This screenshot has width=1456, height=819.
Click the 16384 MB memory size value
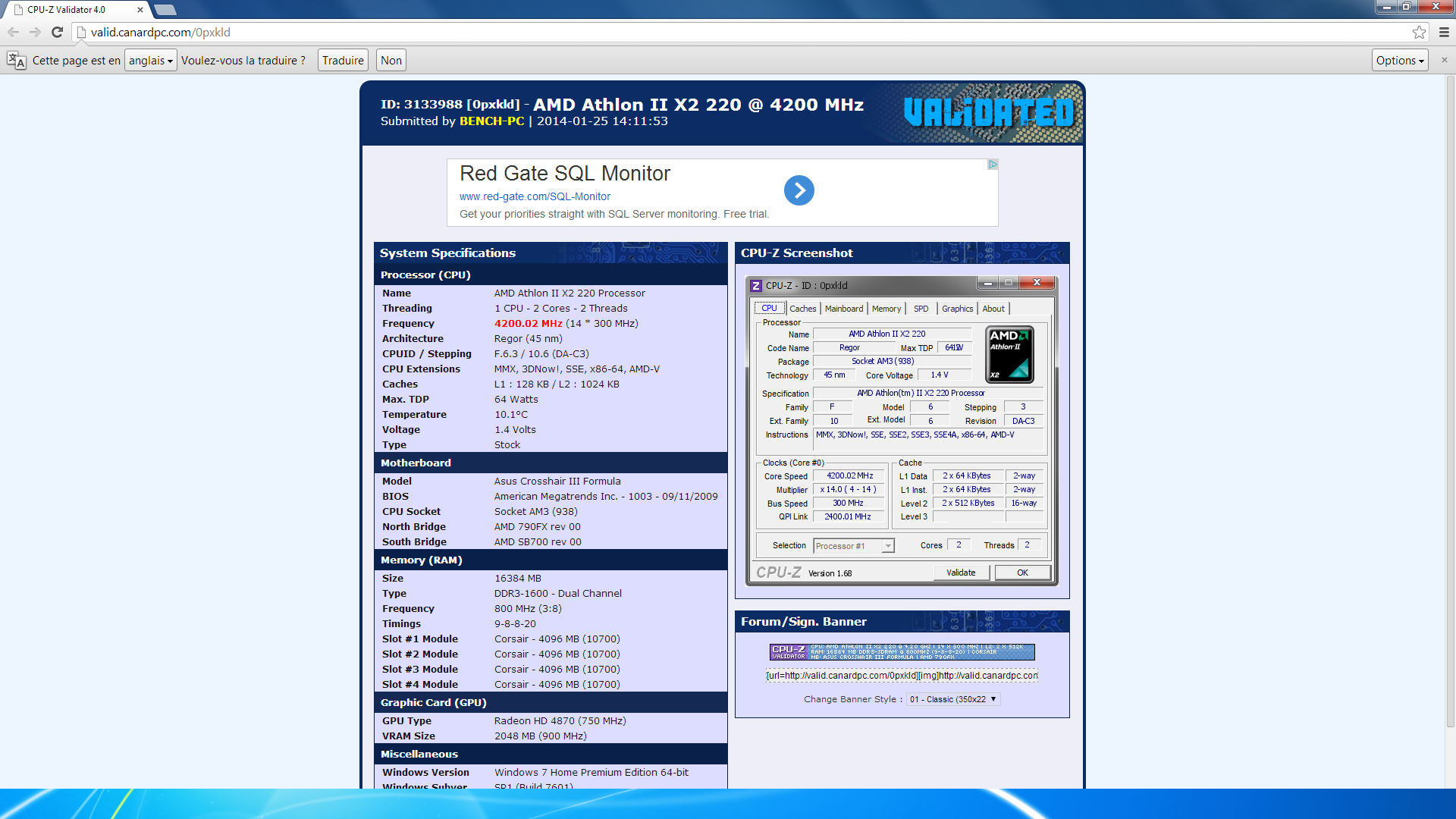click(518, 579)
